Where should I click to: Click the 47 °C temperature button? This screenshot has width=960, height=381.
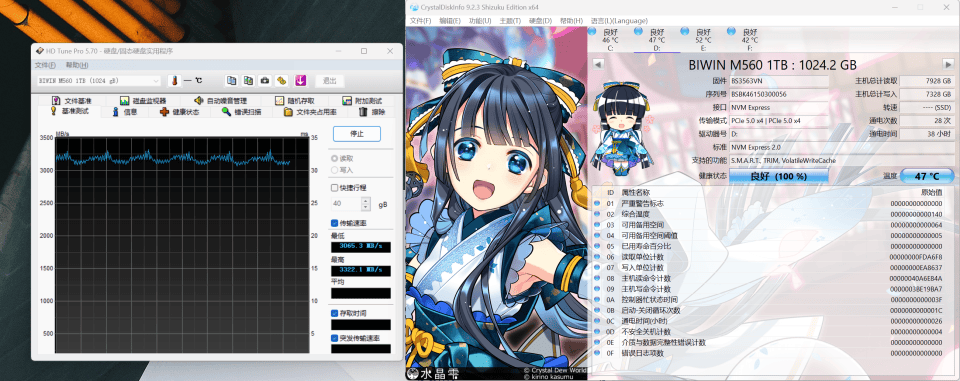(927, 176)
